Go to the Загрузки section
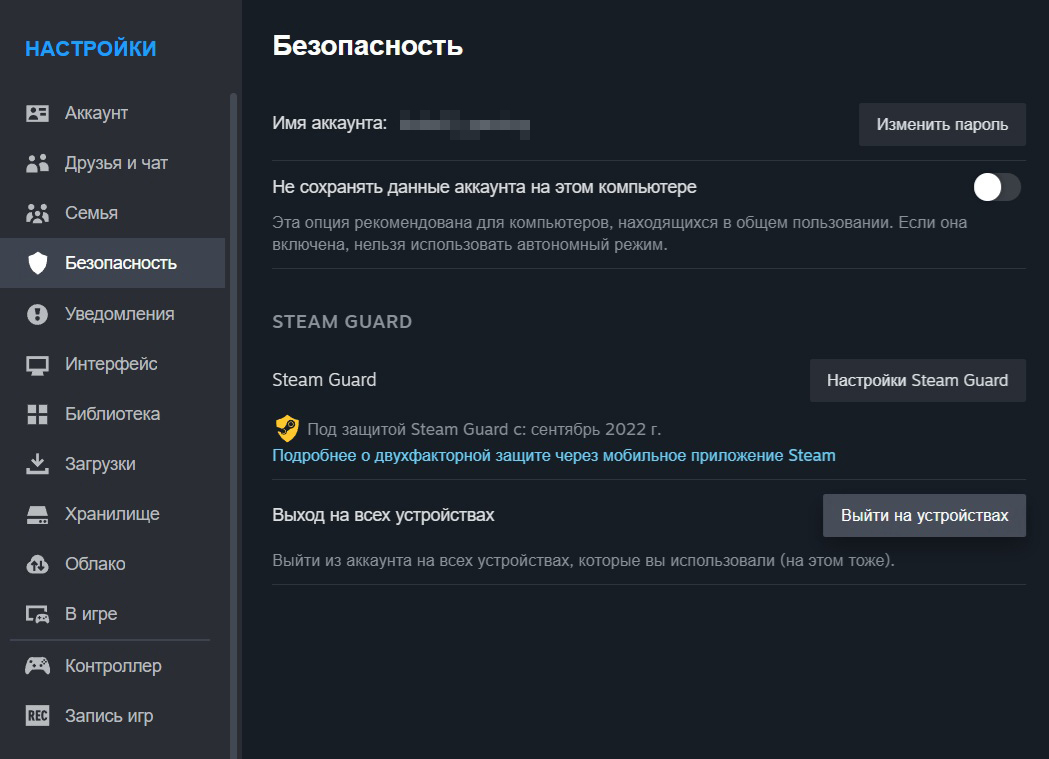The width and height of the screenshot is (1049, 759). [112, 464]
